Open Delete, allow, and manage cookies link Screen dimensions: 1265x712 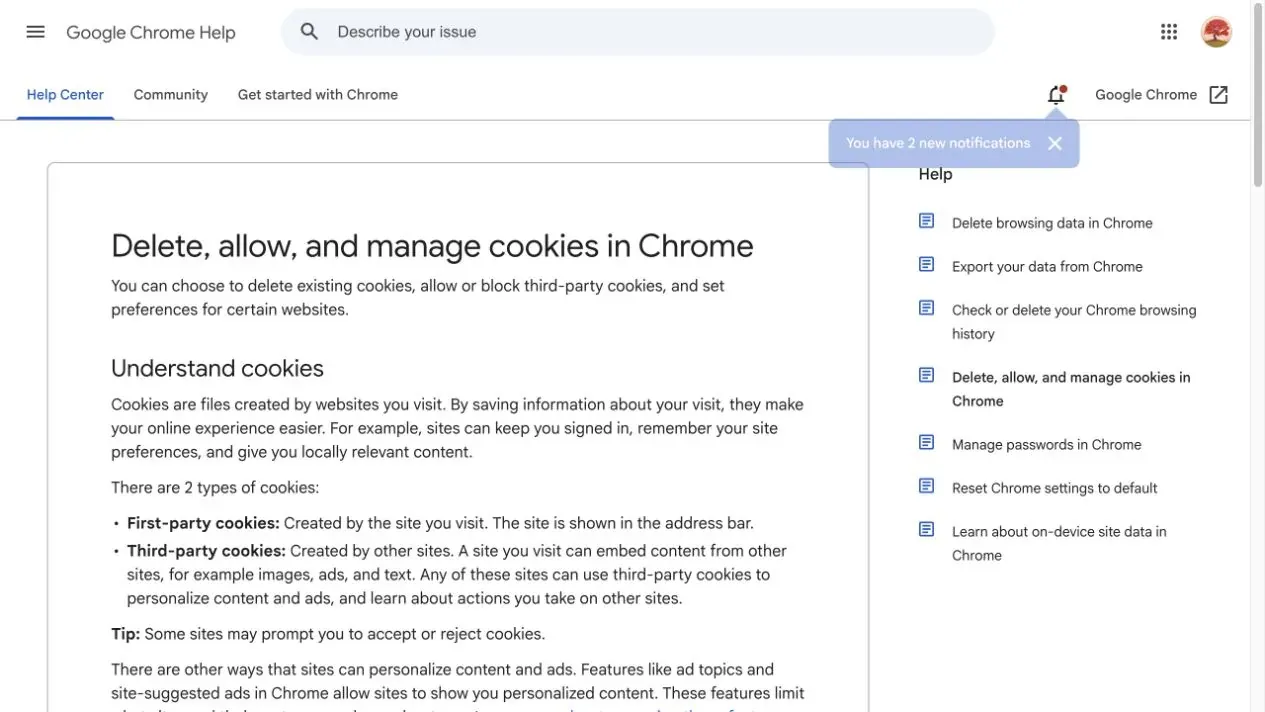[x=1071, y=389]
